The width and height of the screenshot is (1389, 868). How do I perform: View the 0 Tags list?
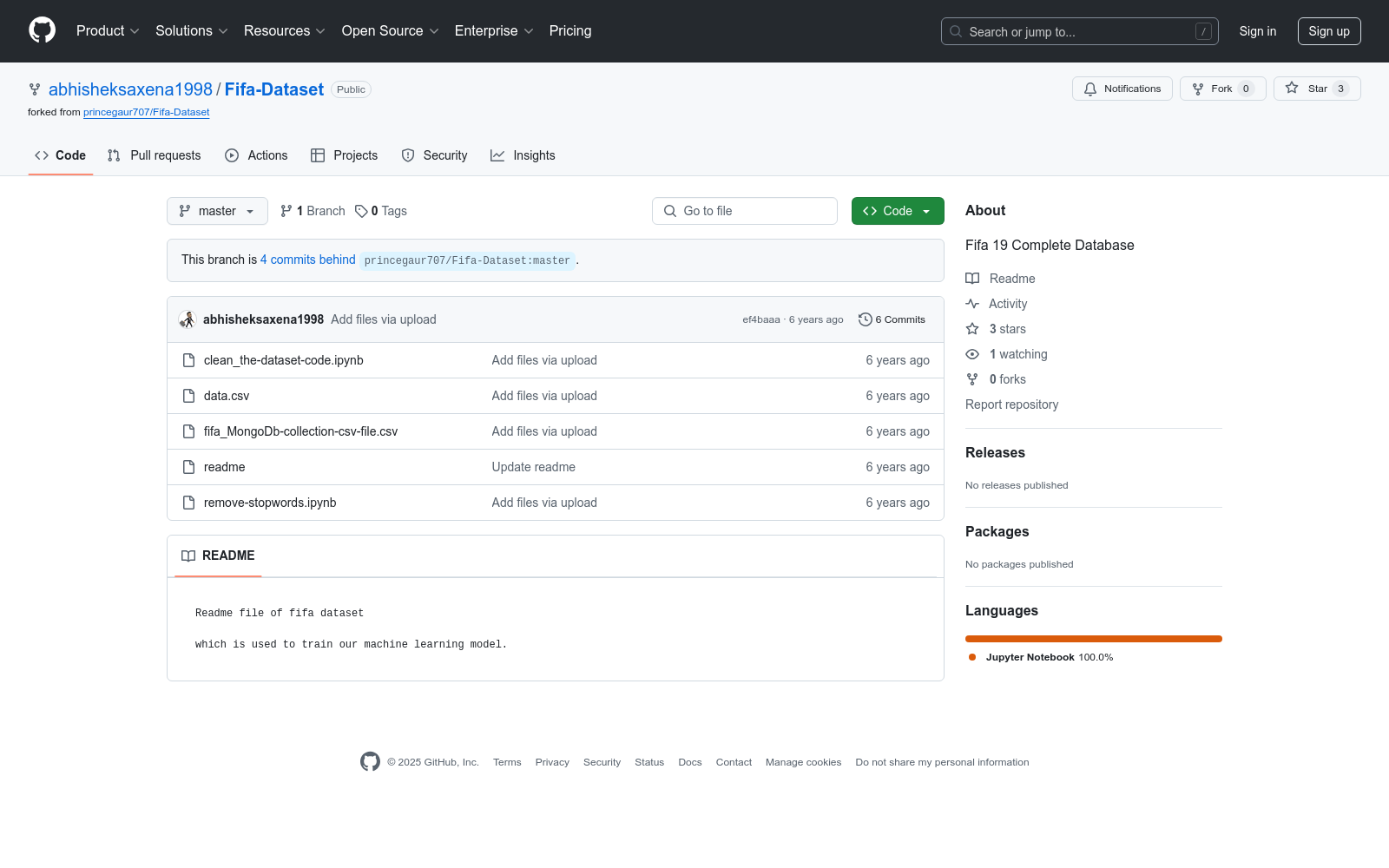[381, 211]
